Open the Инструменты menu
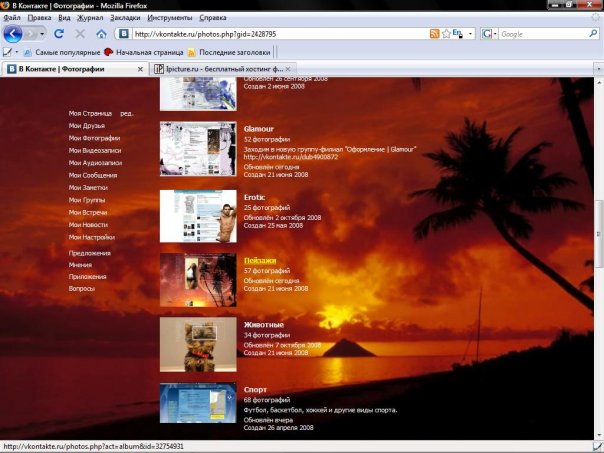This screenshot has height=453, width=604. pos(169,18)
